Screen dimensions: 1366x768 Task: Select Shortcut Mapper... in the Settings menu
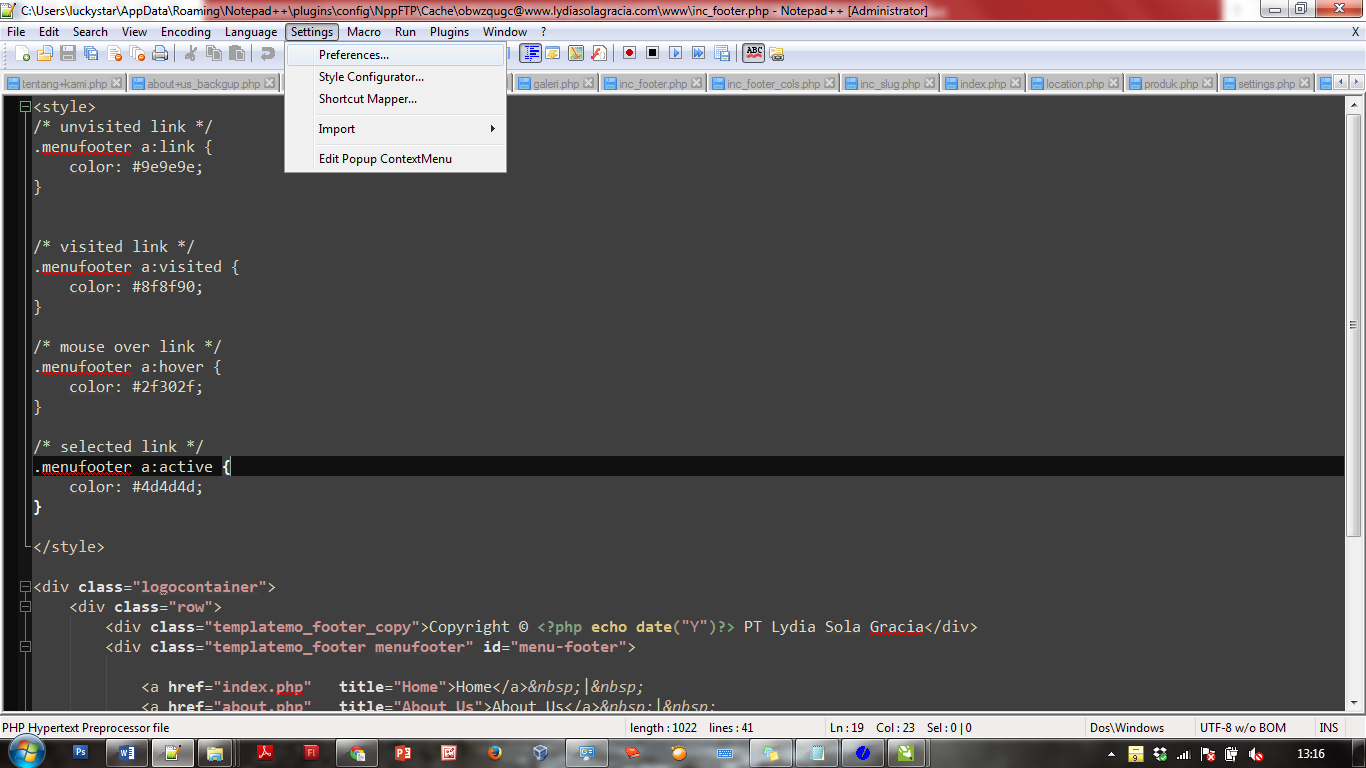pos(396,99)
